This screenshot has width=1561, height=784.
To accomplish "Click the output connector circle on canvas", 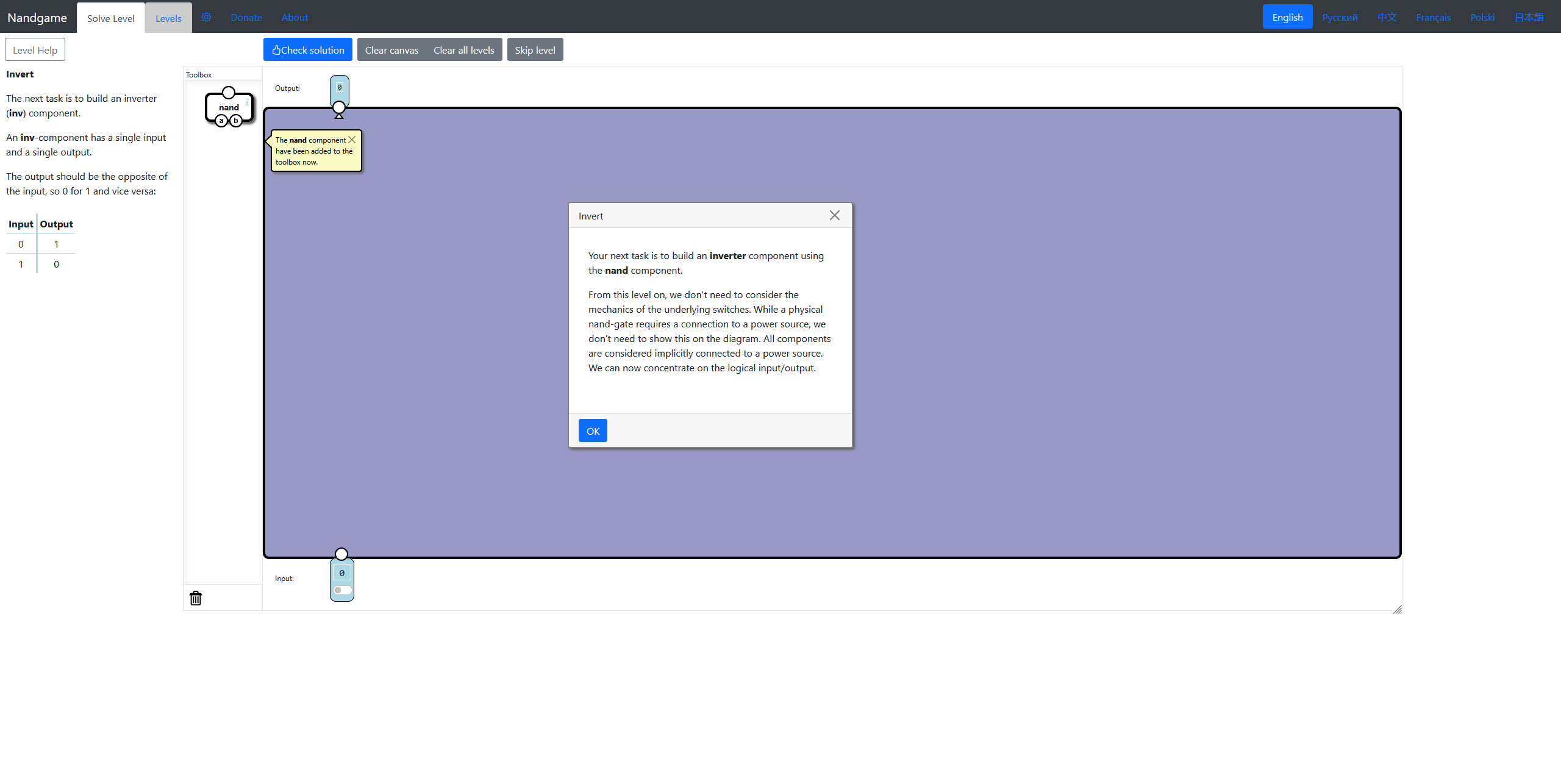I will point(339,107).
